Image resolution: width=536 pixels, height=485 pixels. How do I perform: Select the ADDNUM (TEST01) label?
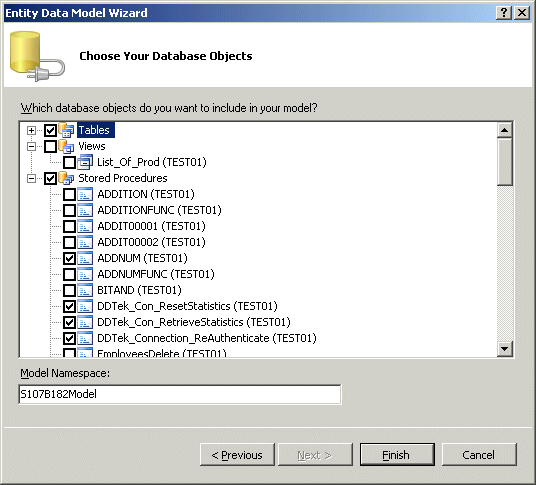(x=143, y=258)
